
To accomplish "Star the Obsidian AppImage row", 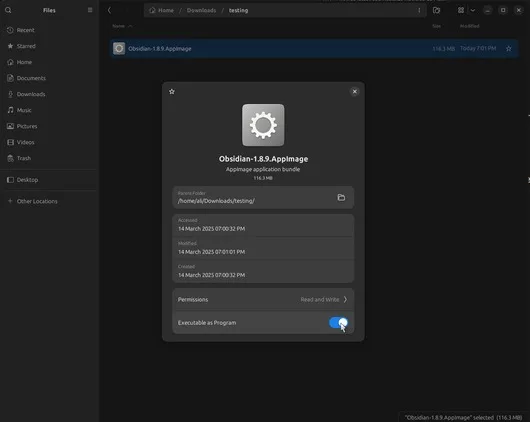I will [x=508, y=49].
